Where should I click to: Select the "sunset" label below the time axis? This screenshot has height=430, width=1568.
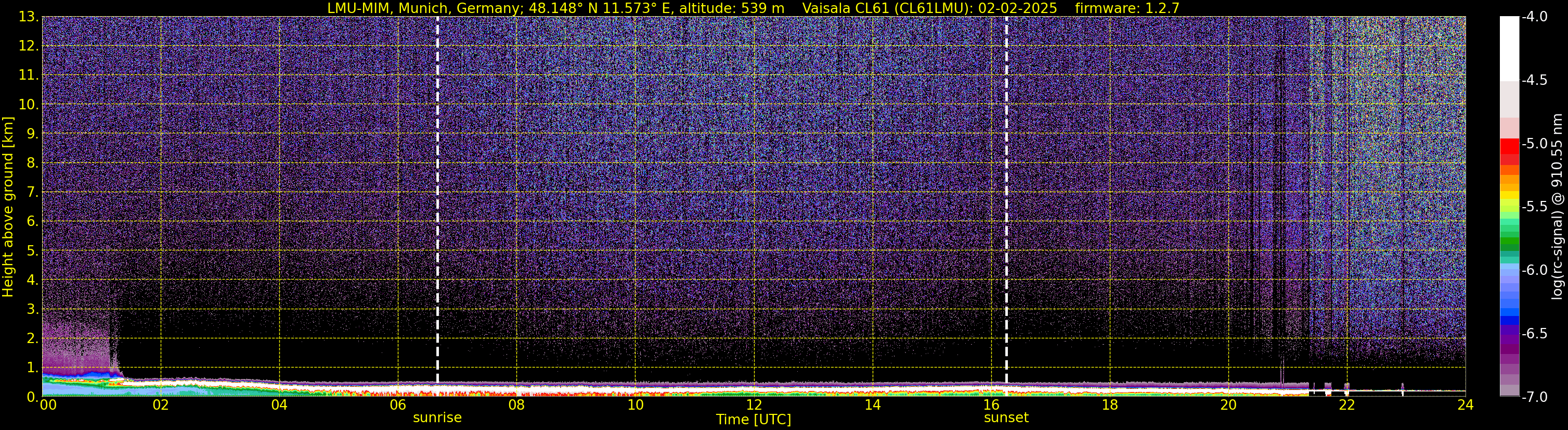pos(1006,418)
